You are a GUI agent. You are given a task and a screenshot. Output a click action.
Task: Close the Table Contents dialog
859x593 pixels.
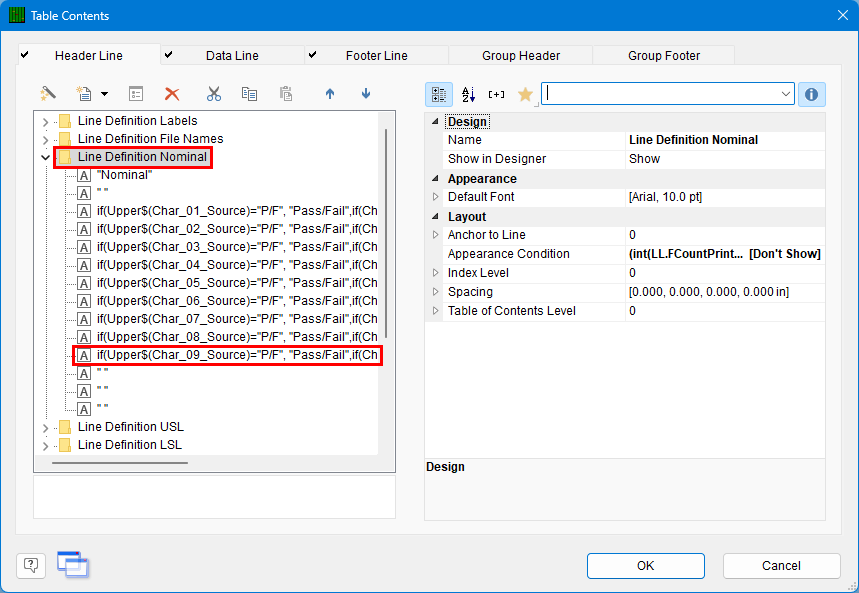click(843, 15)
